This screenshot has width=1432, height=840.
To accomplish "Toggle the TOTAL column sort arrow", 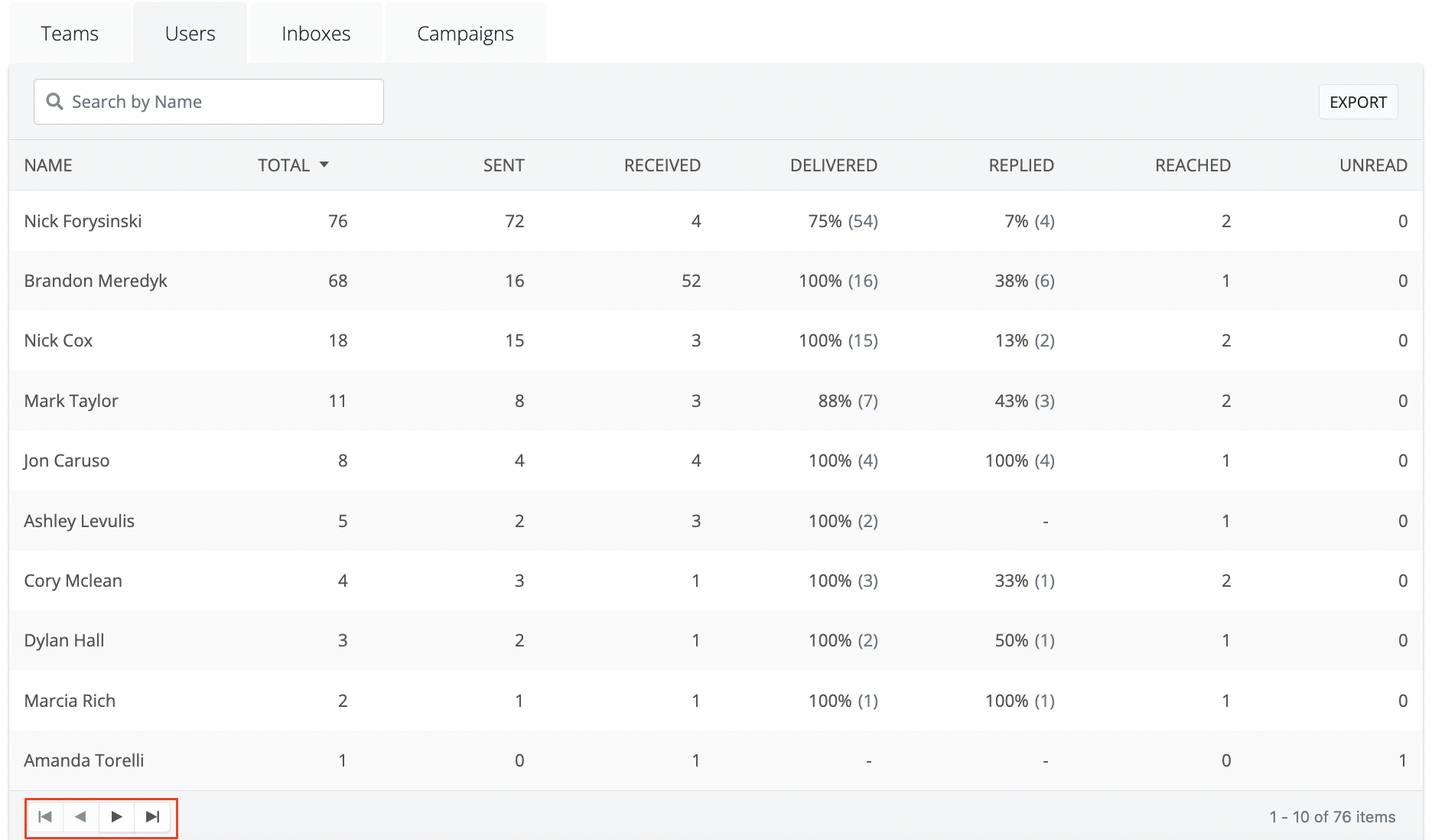I will [x=324, y=165].
